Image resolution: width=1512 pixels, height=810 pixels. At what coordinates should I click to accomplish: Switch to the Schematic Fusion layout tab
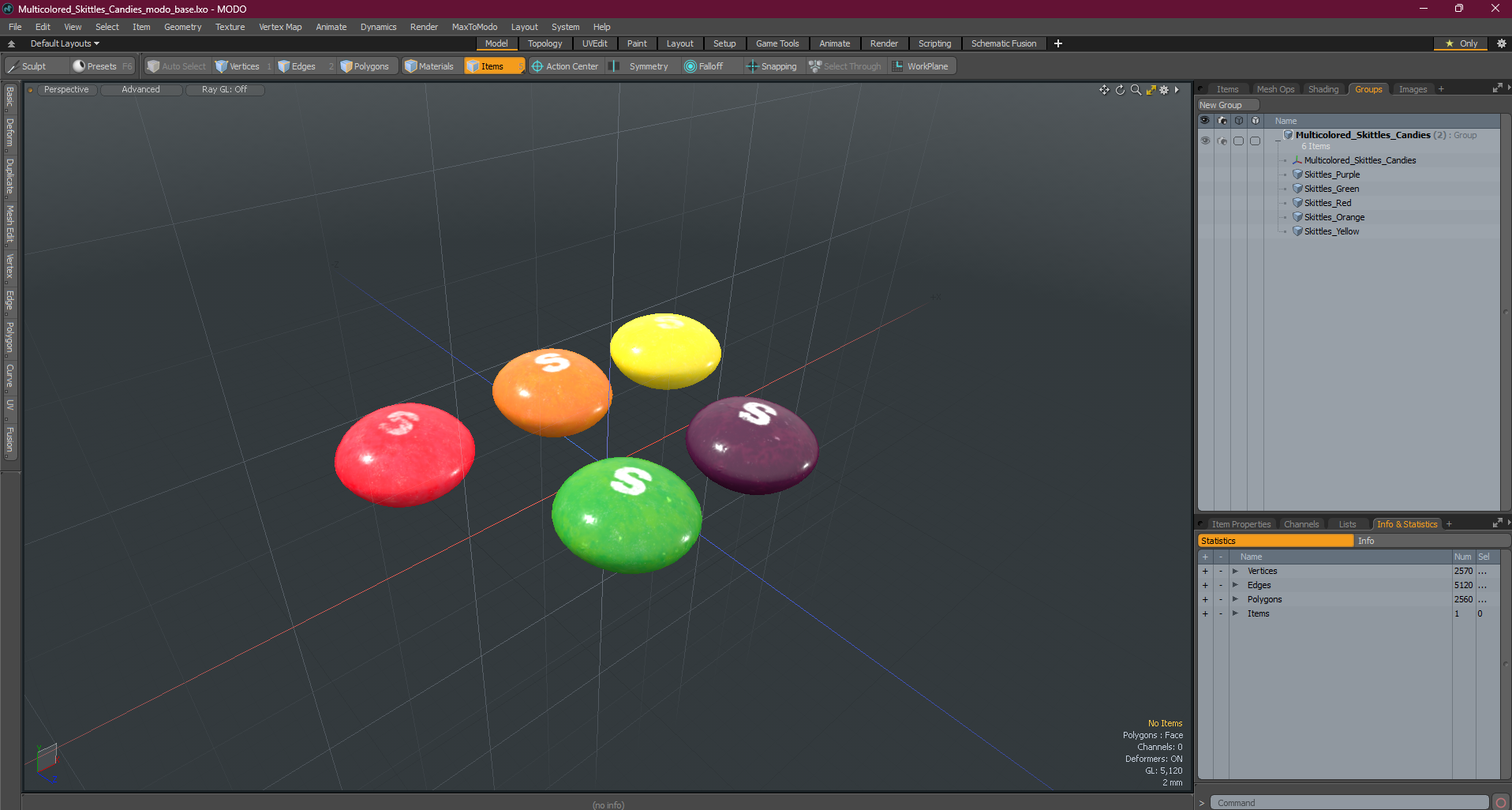(x=1004, y=43)
